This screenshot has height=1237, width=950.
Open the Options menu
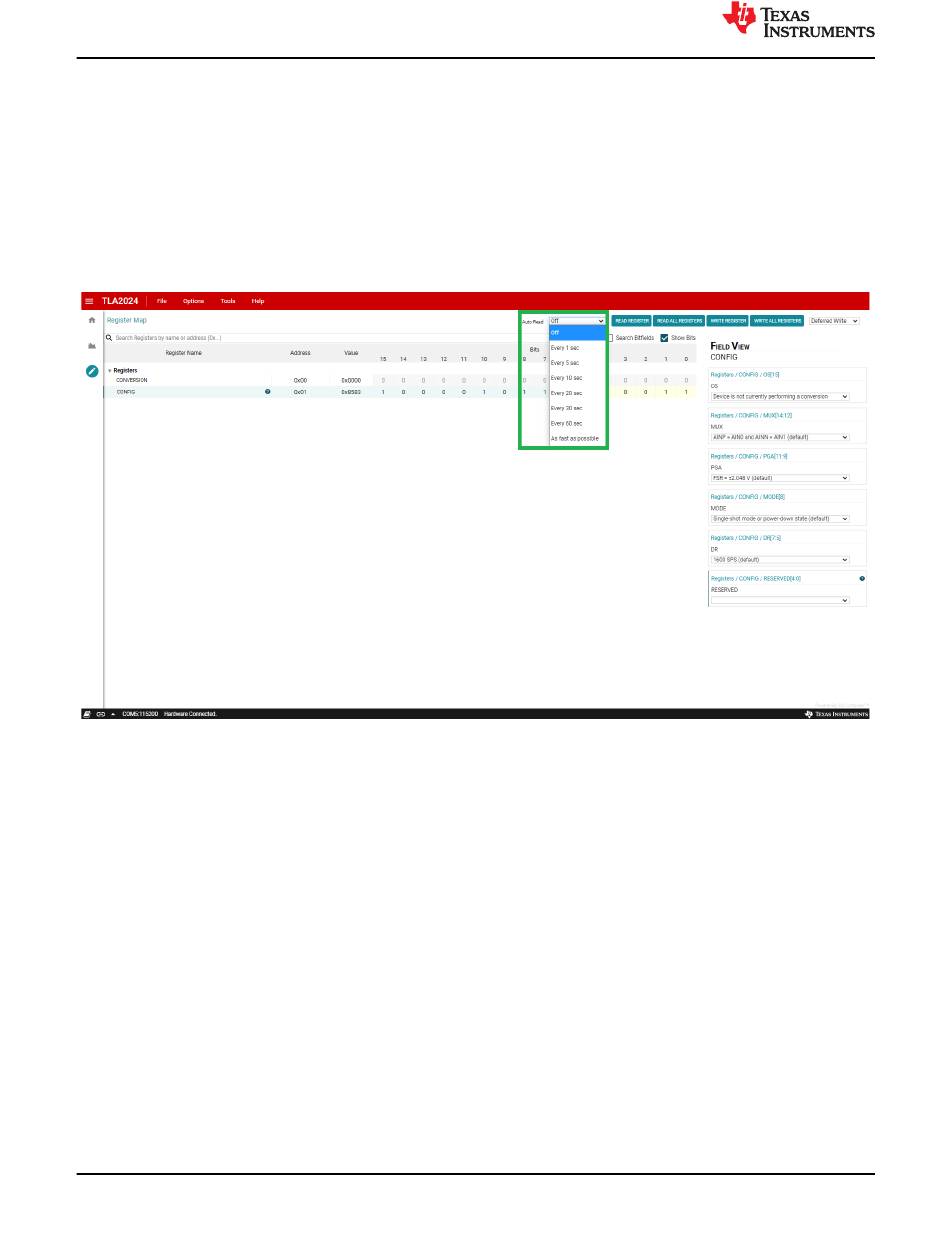click(193, 301)
